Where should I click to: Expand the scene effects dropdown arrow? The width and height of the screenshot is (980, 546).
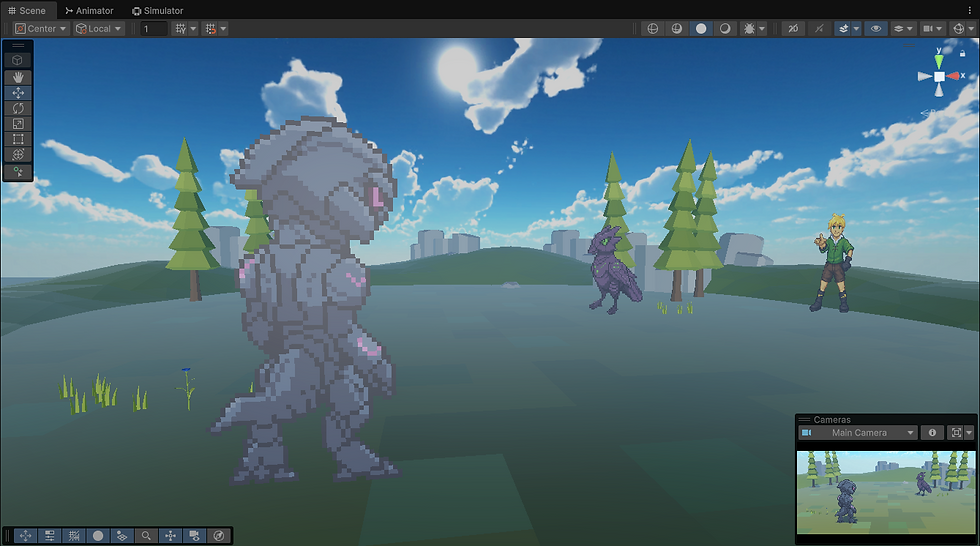click(x=856, y=29)
